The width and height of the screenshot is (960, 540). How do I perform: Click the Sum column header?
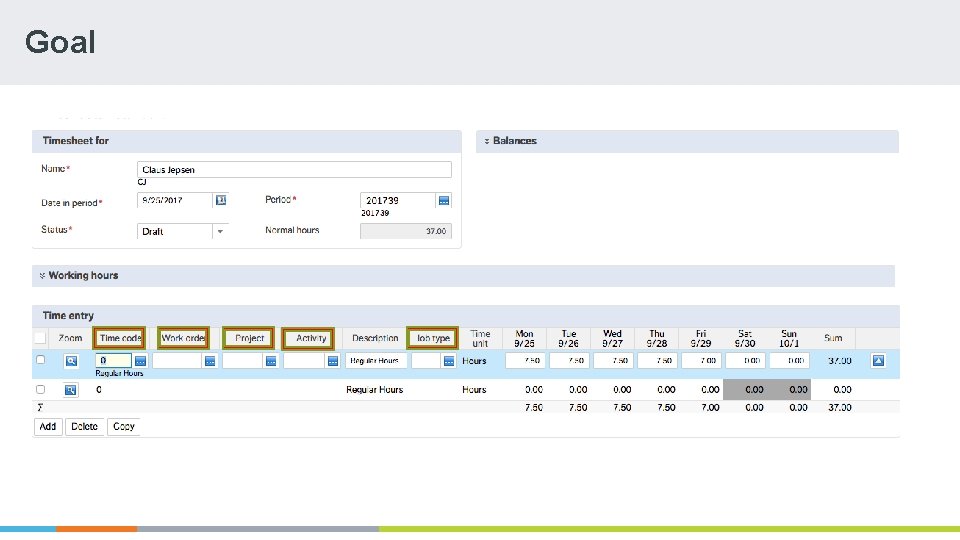(833, 338)
